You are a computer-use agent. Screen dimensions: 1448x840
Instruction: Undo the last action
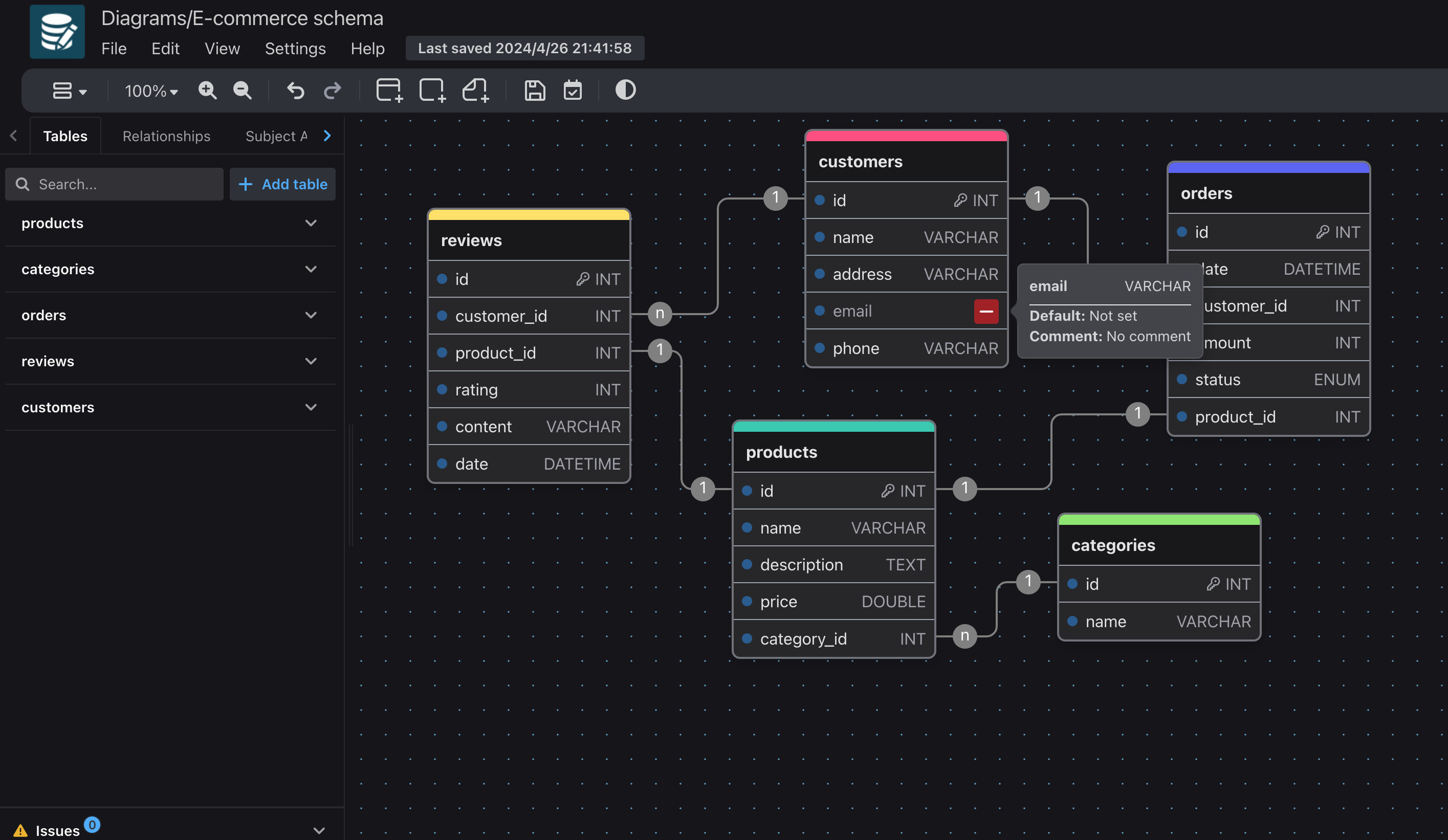pos(295,90)
